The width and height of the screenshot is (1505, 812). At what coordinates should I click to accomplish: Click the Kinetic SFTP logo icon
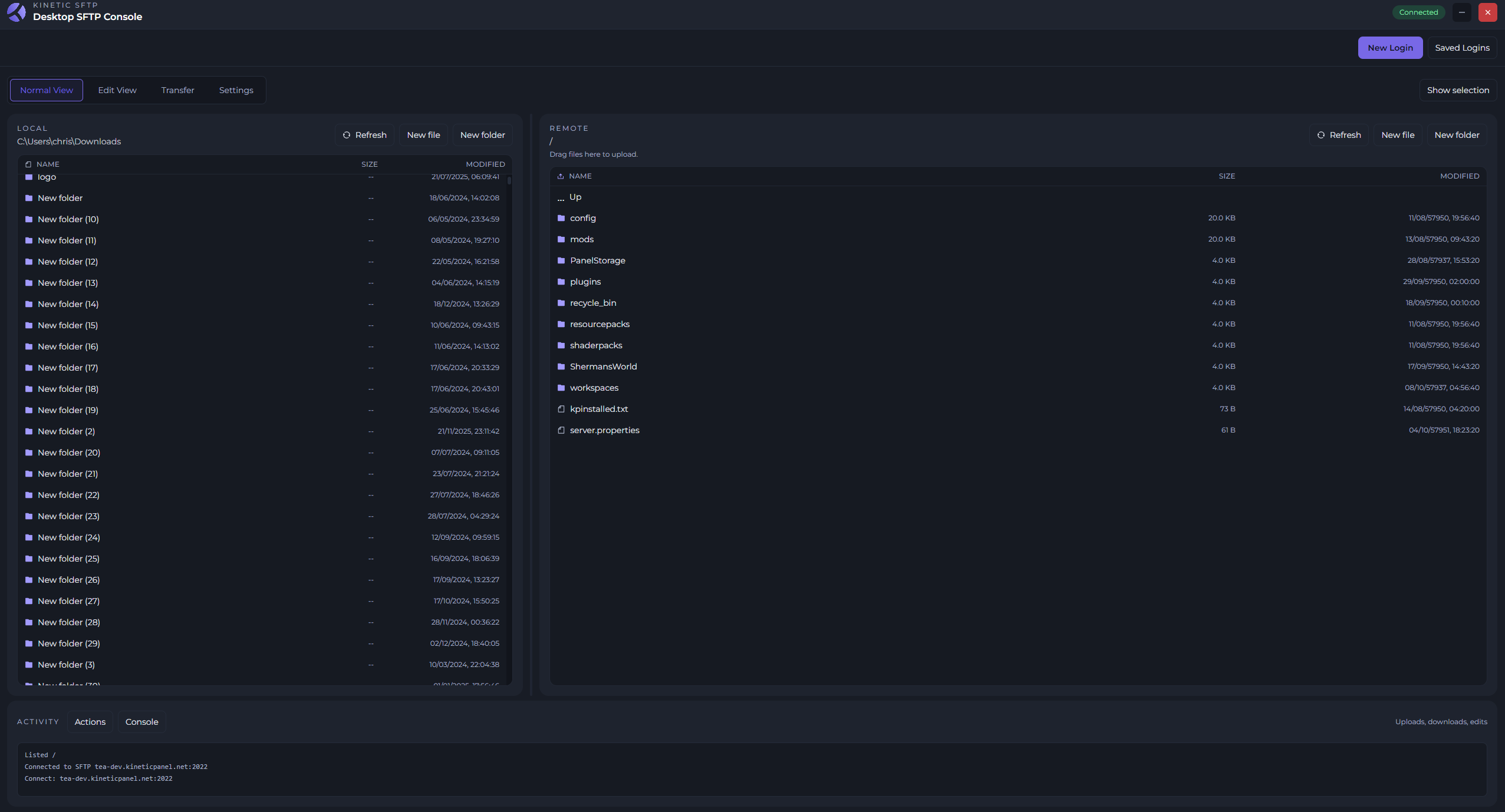[17, 12]
